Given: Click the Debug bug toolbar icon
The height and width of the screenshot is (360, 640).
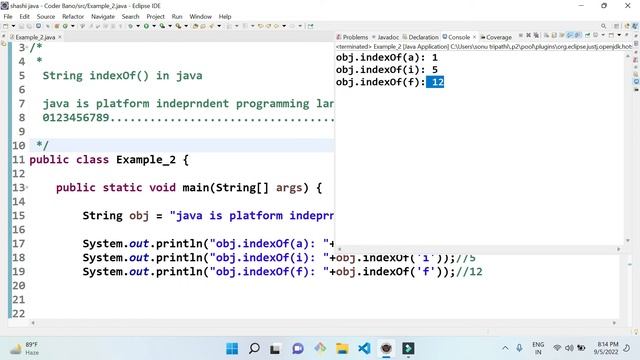Looking at the screenshot, I should (x=130, y=26).
